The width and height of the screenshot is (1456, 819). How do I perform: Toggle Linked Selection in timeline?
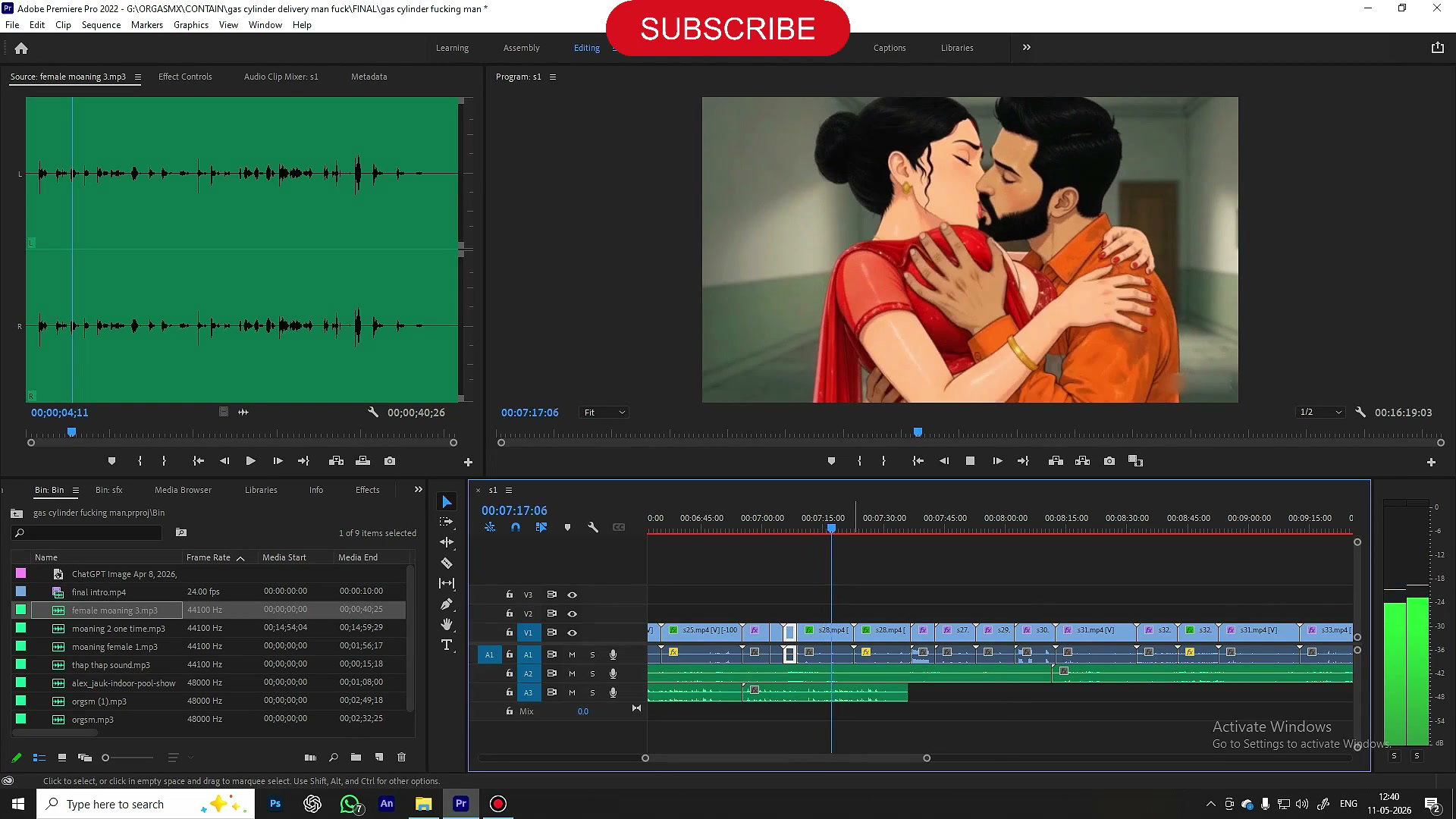[x=541, y=527]
